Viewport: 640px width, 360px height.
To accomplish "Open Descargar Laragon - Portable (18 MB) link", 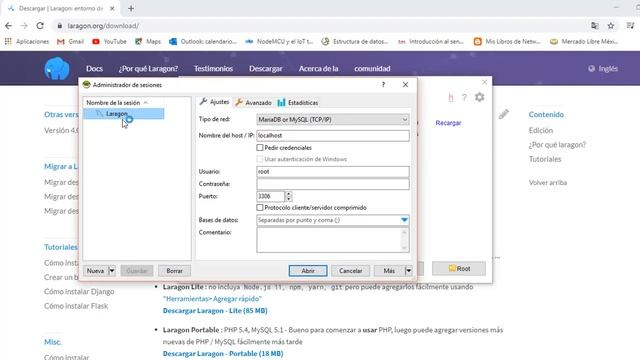I will pyautogui.click(x=223, y=353).
